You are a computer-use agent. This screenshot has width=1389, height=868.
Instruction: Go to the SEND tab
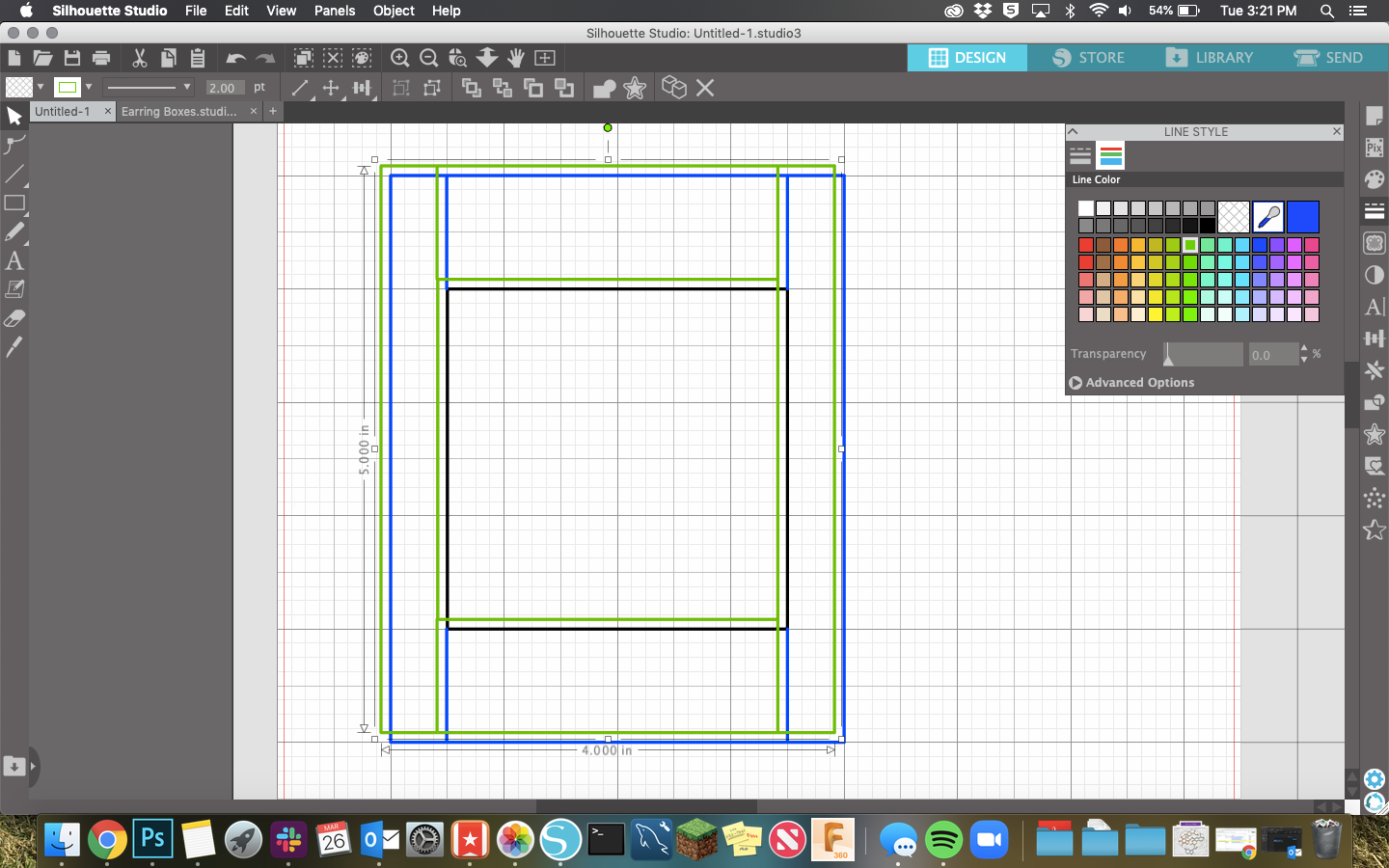pos(1329,58)
